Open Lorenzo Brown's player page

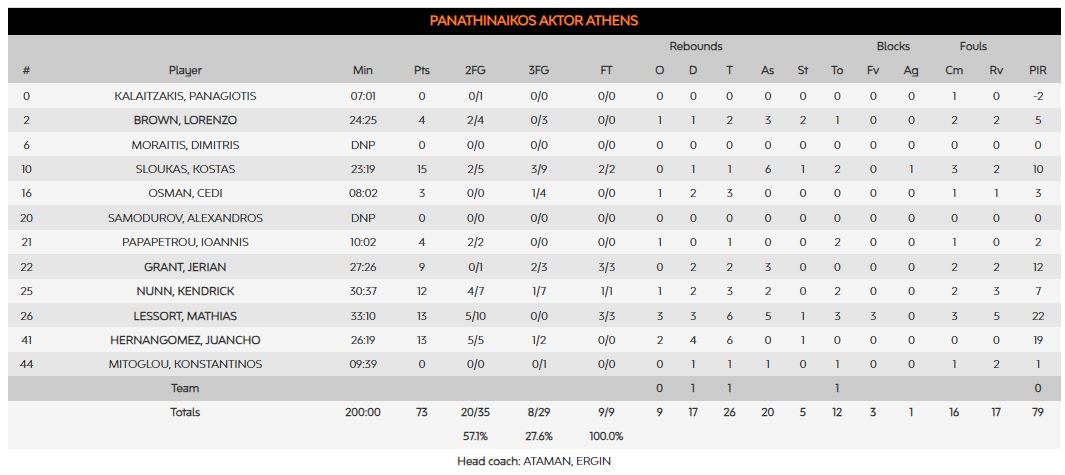(186, 120)
